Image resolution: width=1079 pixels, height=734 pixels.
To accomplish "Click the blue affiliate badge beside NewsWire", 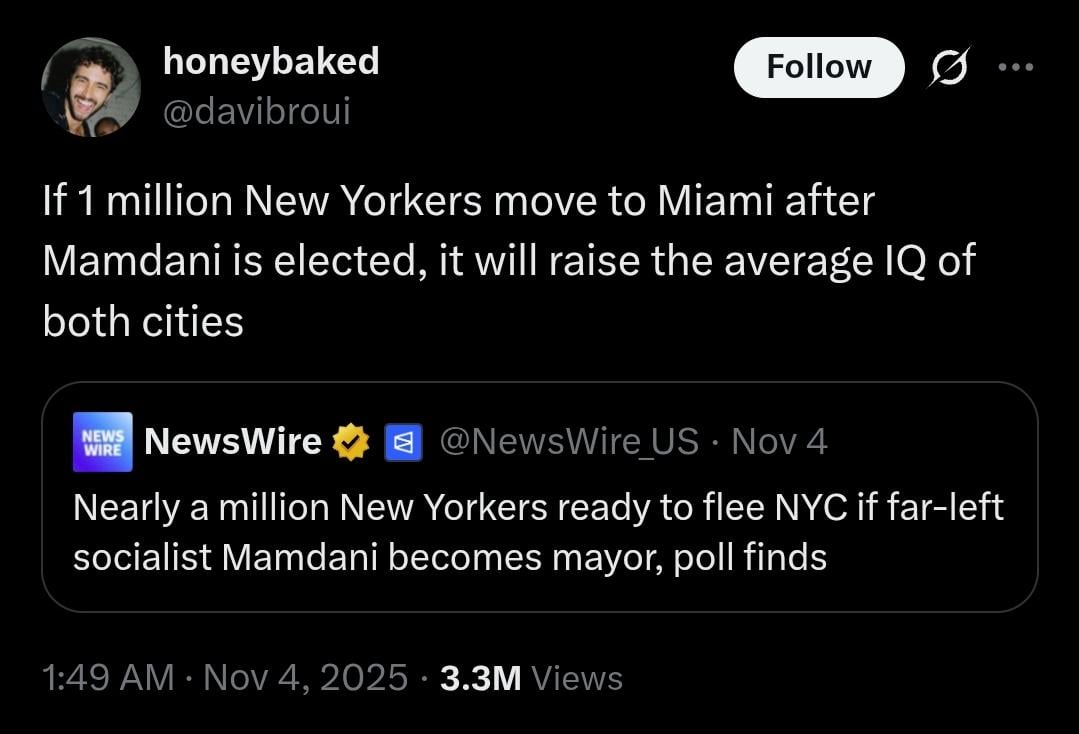I will (401, 442).
